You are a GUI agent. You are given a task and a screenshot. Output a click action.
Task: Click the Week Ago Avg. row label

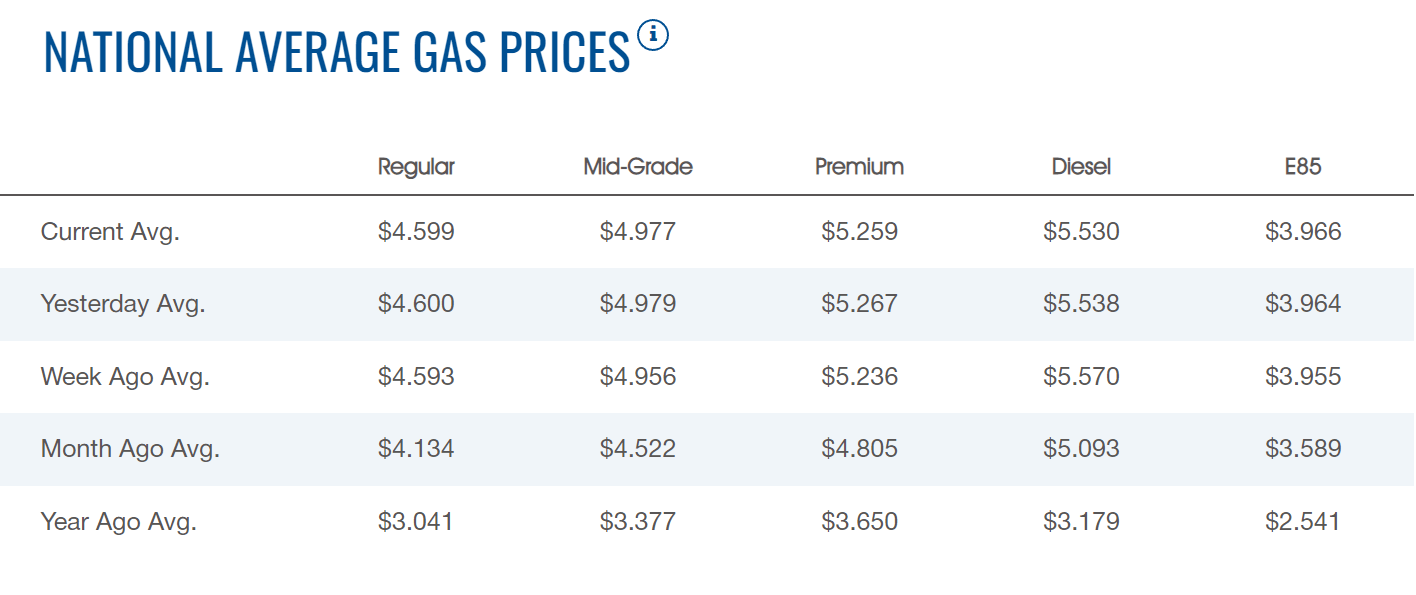(x=125, y=377)
